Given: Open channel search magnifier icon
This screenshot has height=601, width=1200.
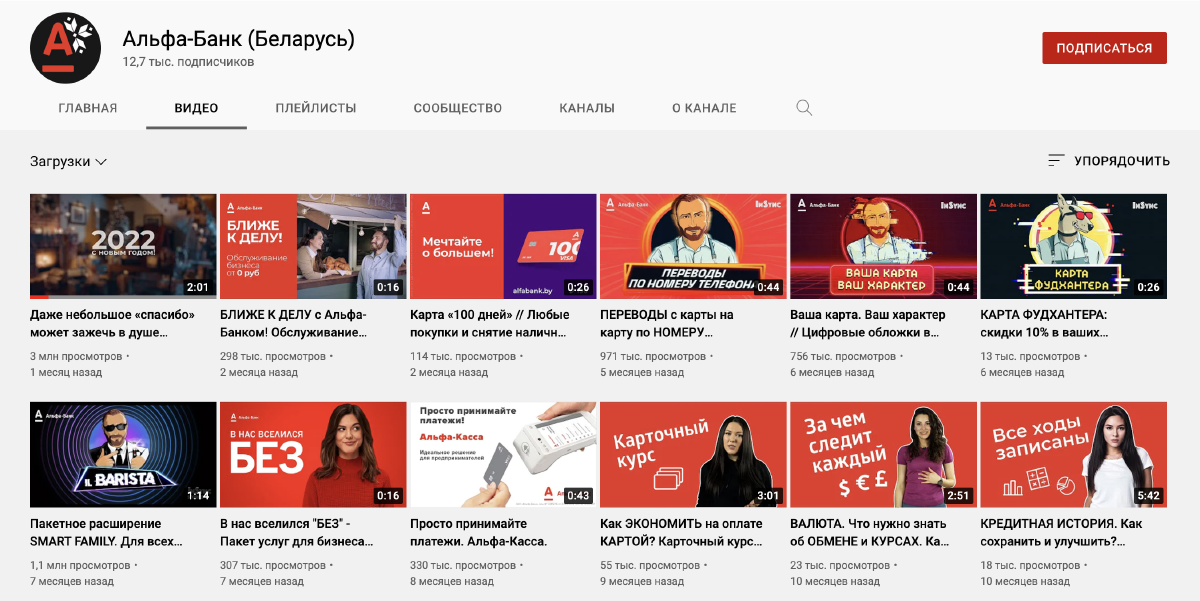Looking at the screenshot, I should (804, 108).
